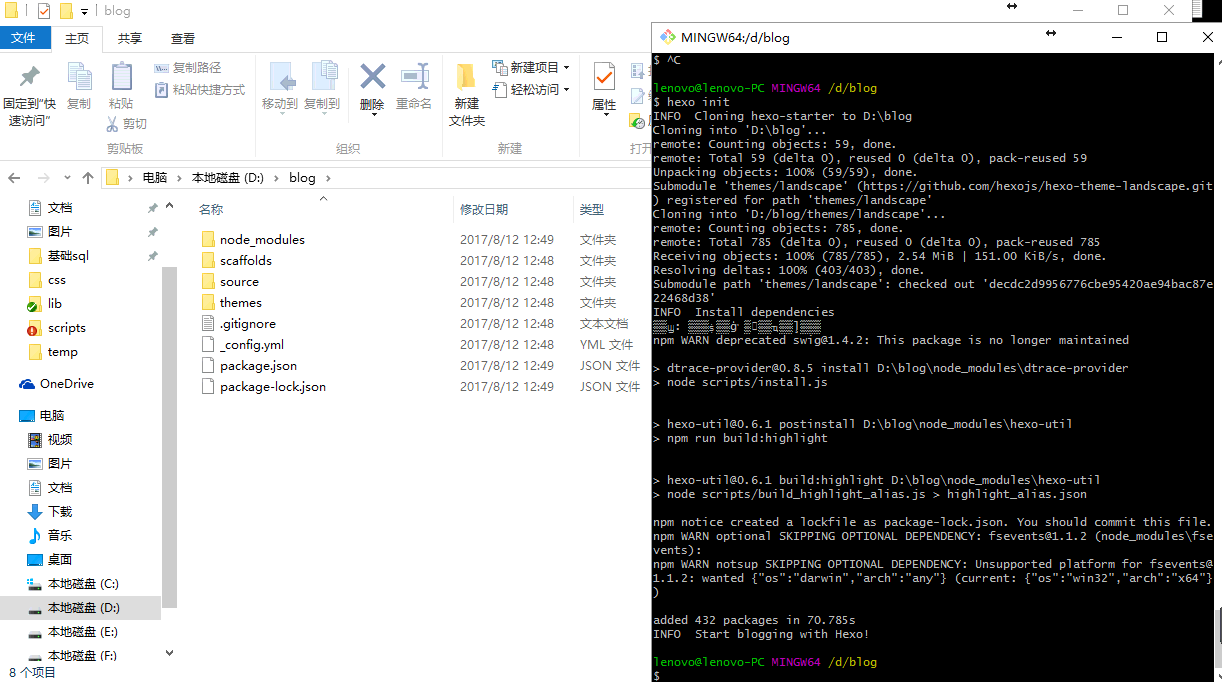Open the 轻松访问 dropdown arrow
Image resolution: width=1222 pixels, height=682 pixels.
tap(566, 90)
